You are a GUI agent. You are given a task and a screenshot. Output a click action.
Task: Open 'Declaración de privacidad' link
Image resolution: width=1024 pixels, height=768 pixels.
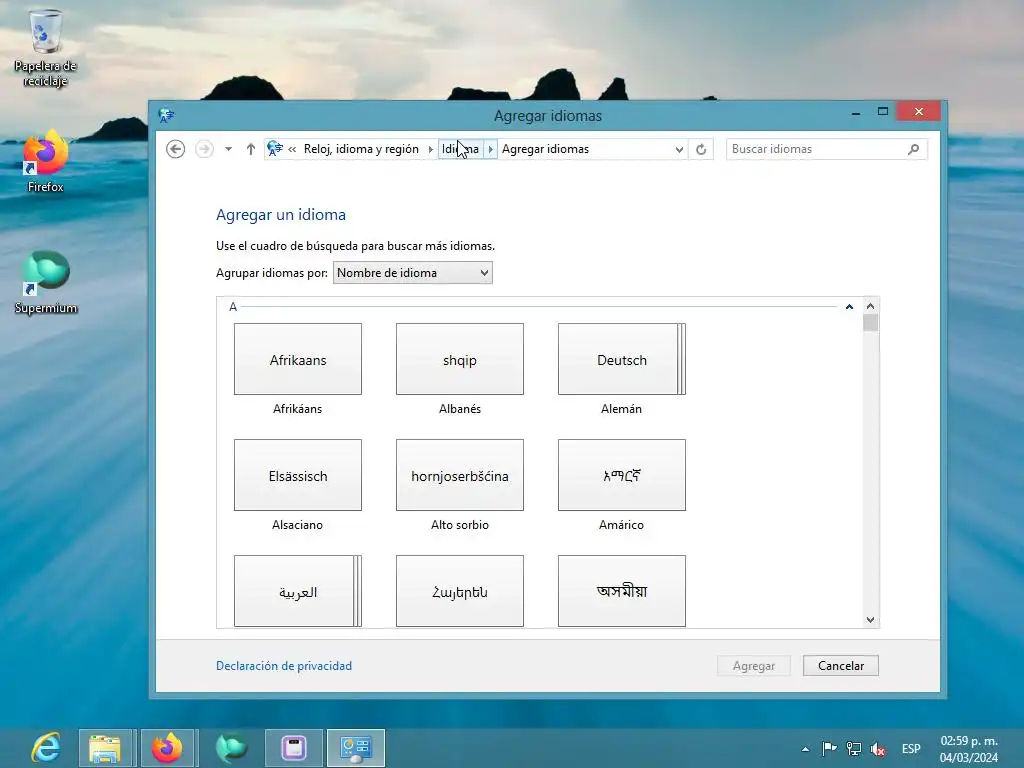click(x=284, y=665)
